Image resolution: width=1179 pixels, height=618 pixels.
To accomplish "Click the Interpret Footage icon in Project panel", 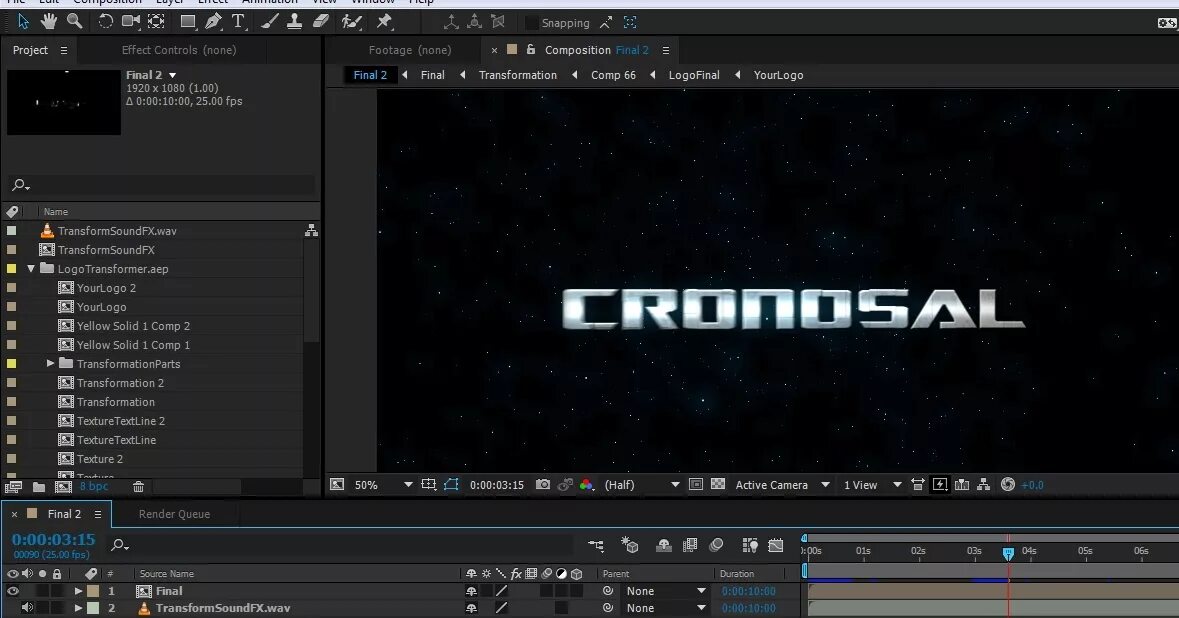I will point(13,487).
